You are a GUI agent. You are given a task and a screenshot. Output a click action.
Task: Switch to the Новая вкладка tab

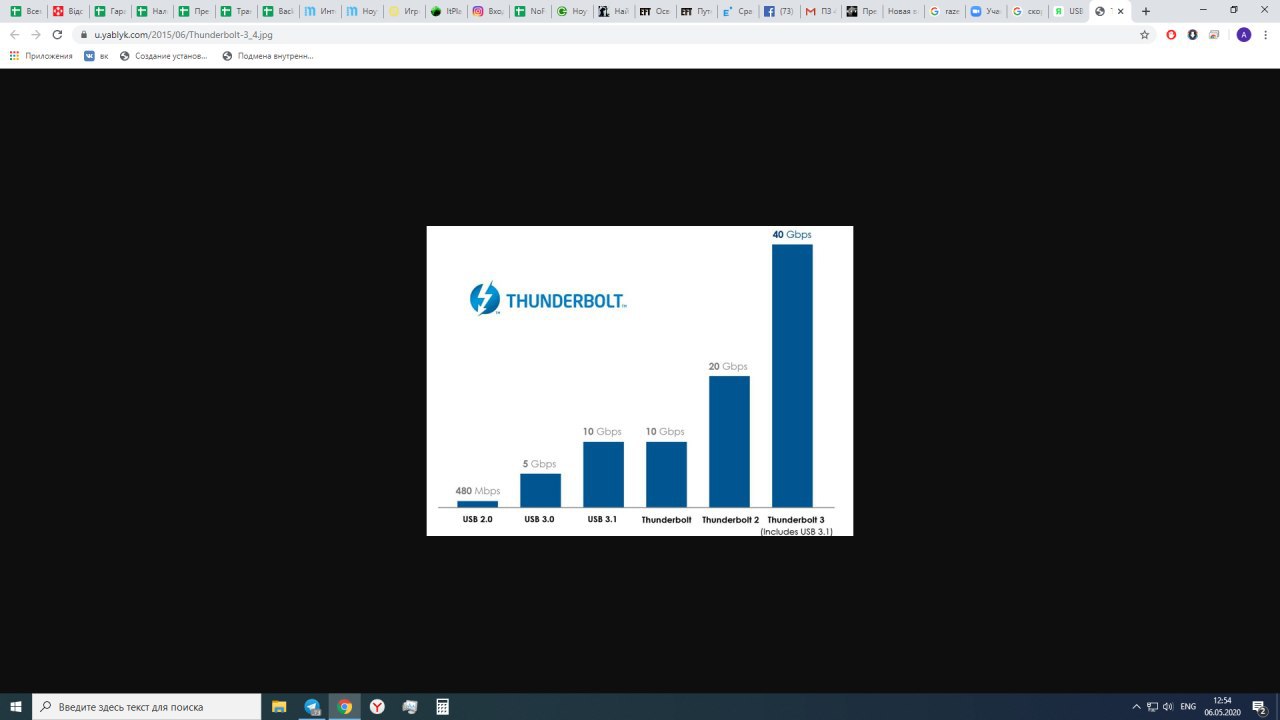pos(904,11)
